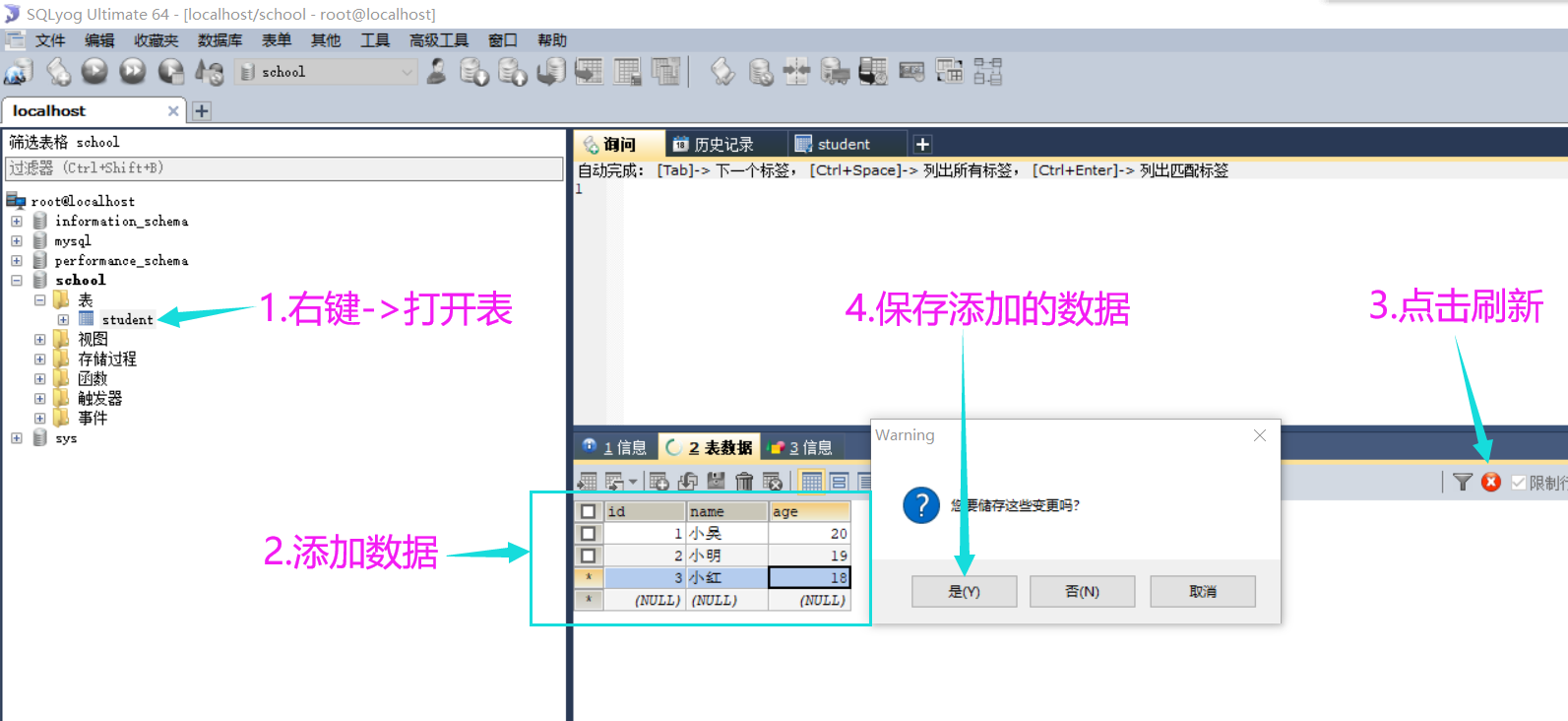1568x721 pixels.
Task: Click the duplicate row icon
Action: click(x=688, y=482)
